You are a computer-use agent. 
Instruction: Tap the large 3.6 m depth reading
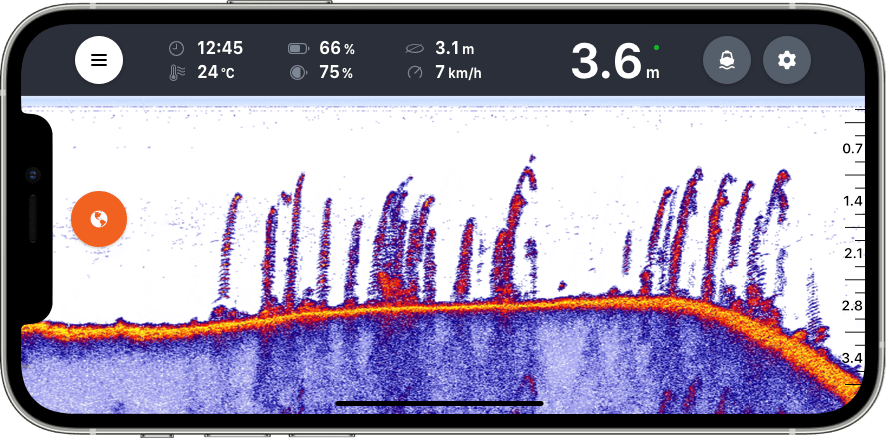(x=614, y=62)
